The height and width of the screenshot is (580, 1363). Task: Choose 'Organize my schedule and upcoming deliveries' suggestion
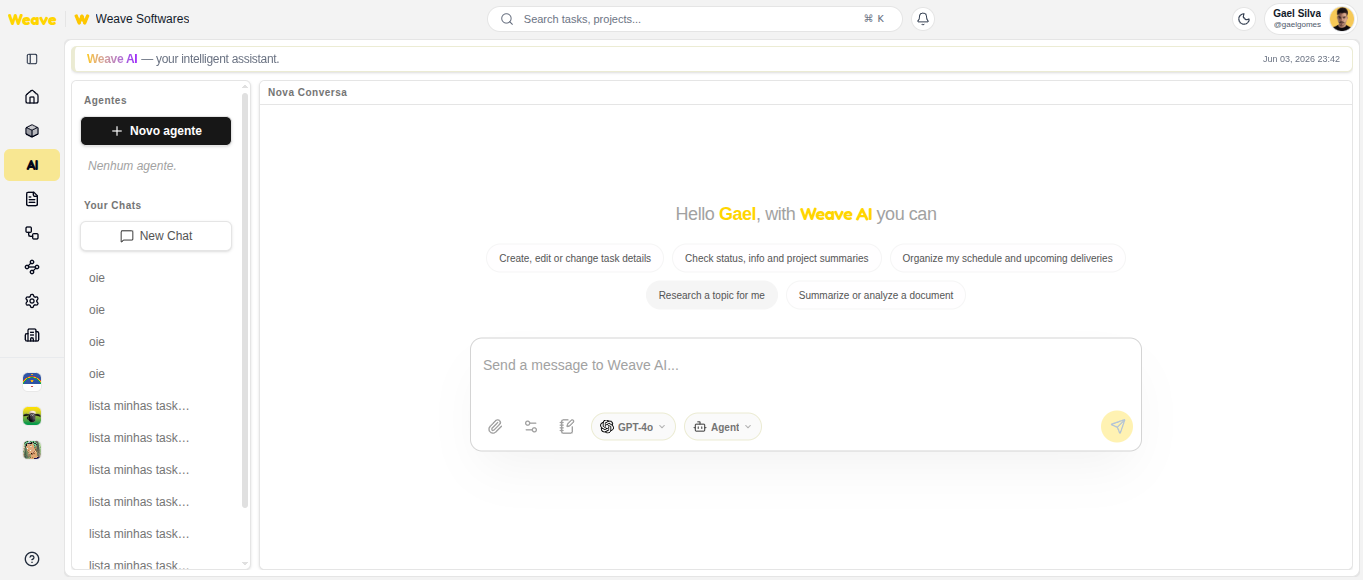coord(1007,258)
